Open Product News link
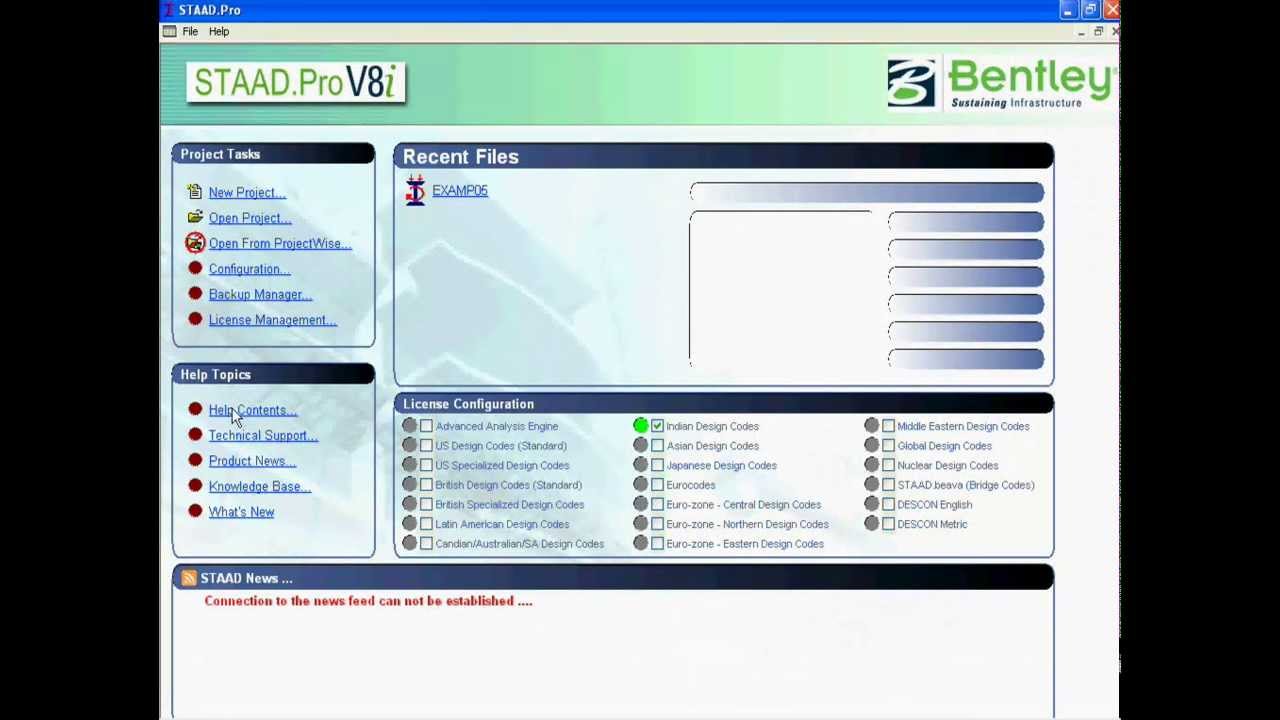Image resolution: width=1280 pixels, height=720 pixels. (252, 461)
